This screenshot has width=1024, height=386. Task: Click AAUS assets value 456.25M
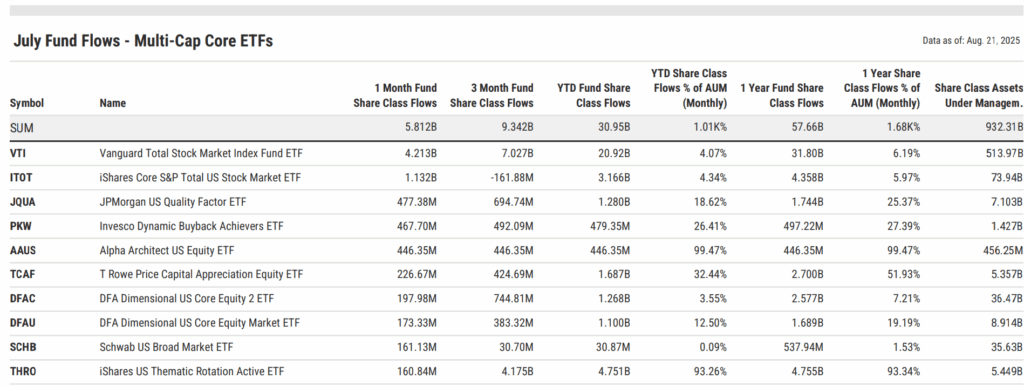tap(1003, 250)
